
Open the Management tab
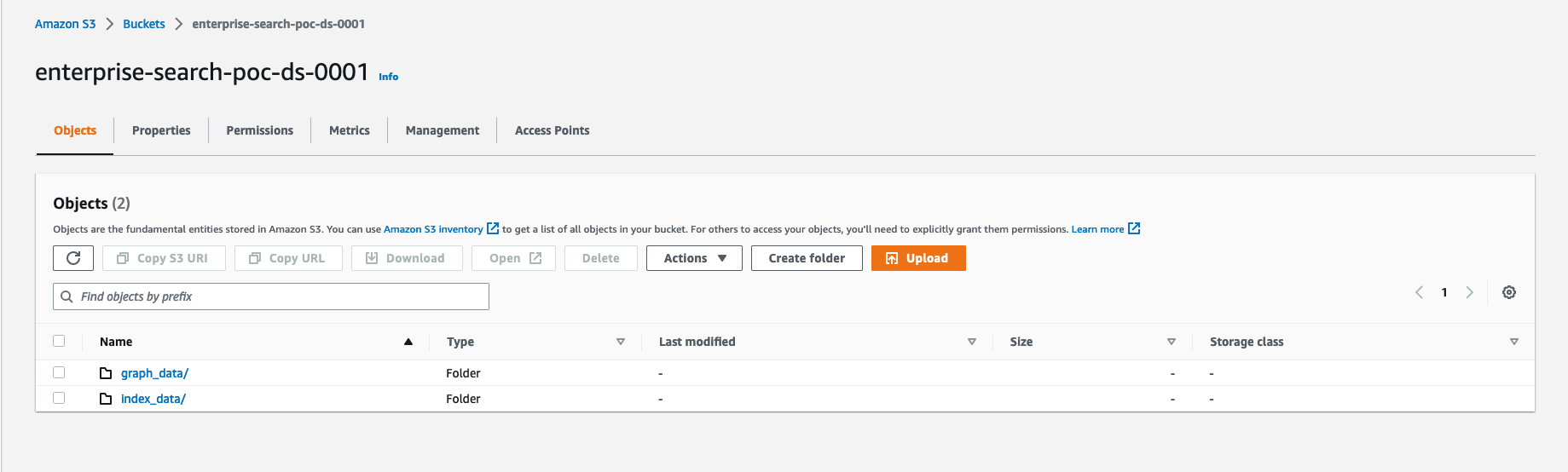coord(443,130)
